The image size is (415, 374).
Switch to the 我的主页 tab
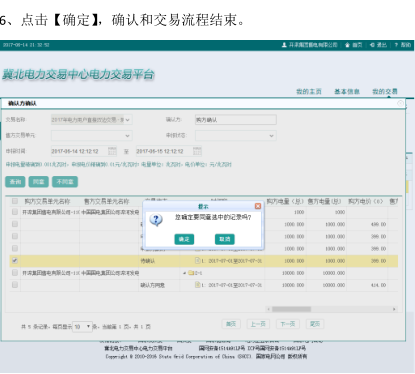point(309,92)
